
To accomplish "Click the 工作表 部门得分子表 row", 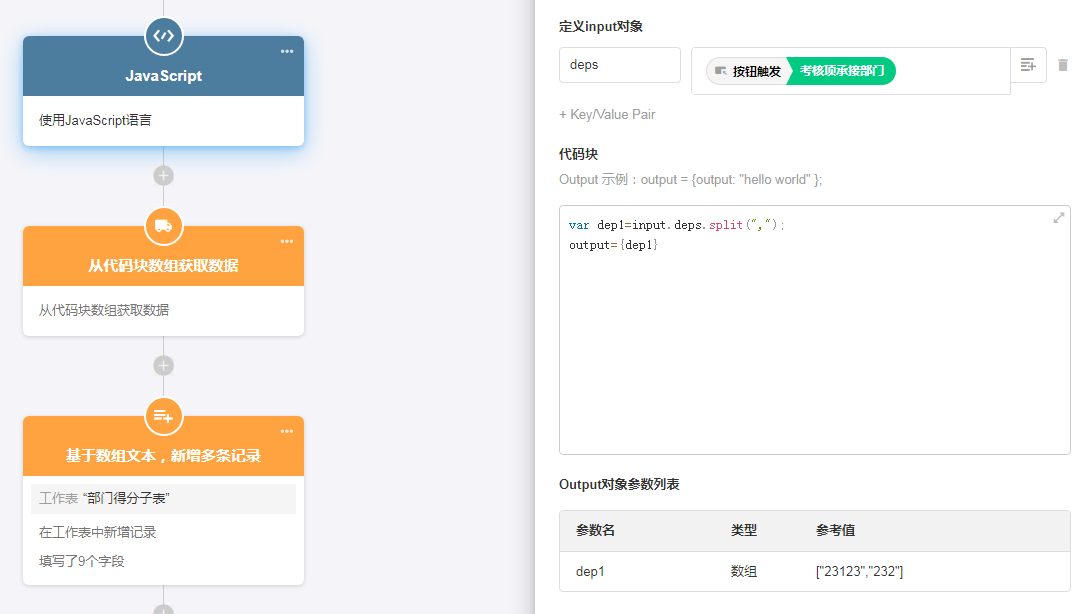I will click(x=163, y=498).
